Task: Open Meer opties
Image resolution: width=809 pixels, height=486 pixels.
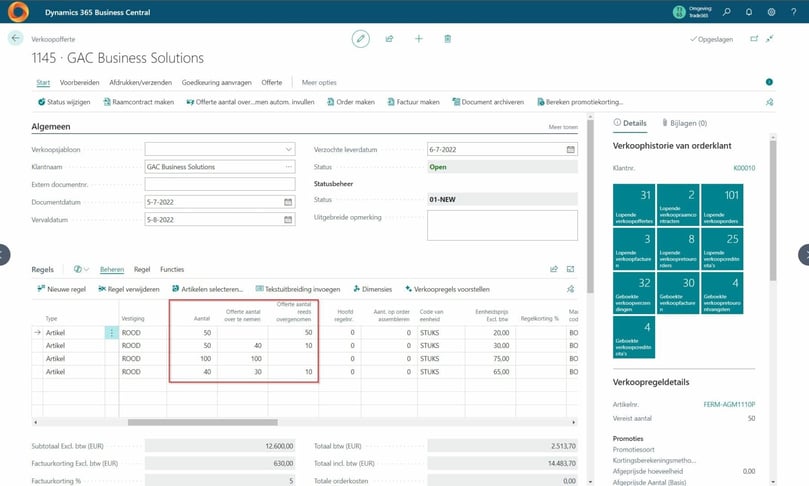Action: tap(319, 83)
